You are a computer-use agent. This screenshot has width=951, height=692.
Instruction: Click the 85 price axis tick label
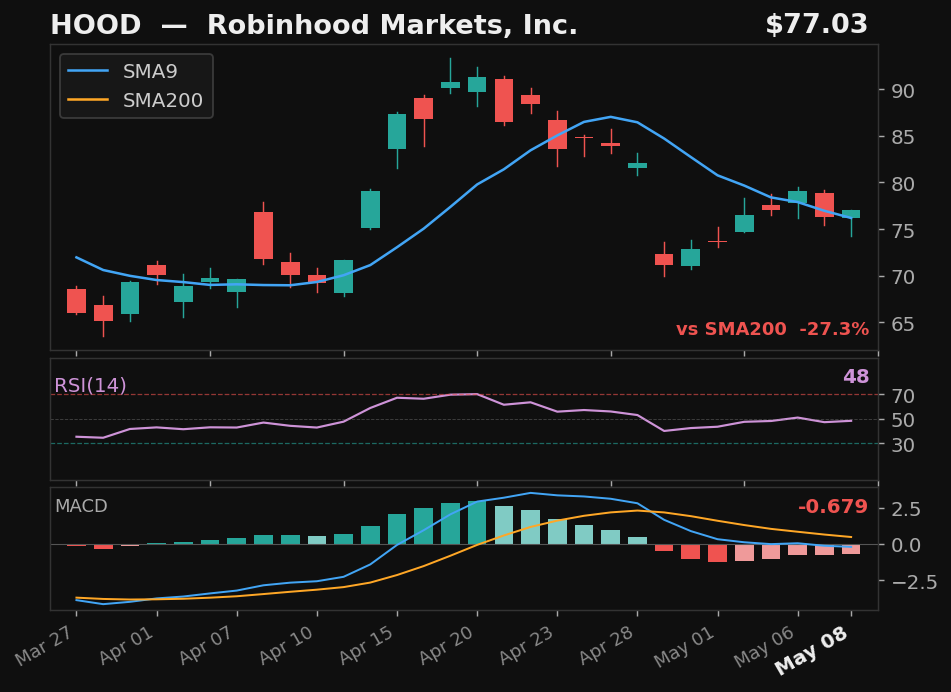click(x=902, y=138)
